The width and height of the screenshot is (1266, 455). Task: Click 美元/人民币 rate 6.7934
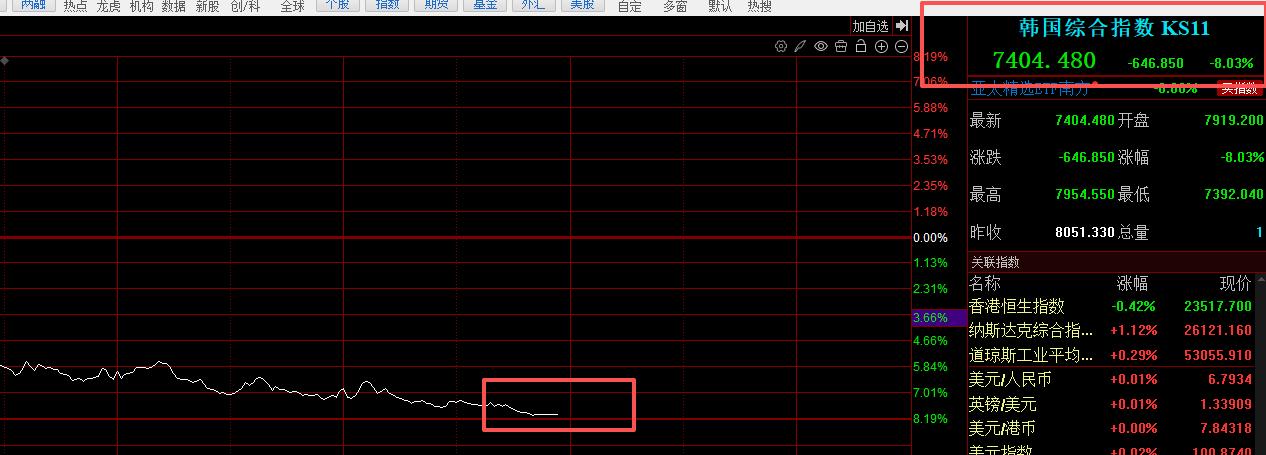[x=1230, y=380]
